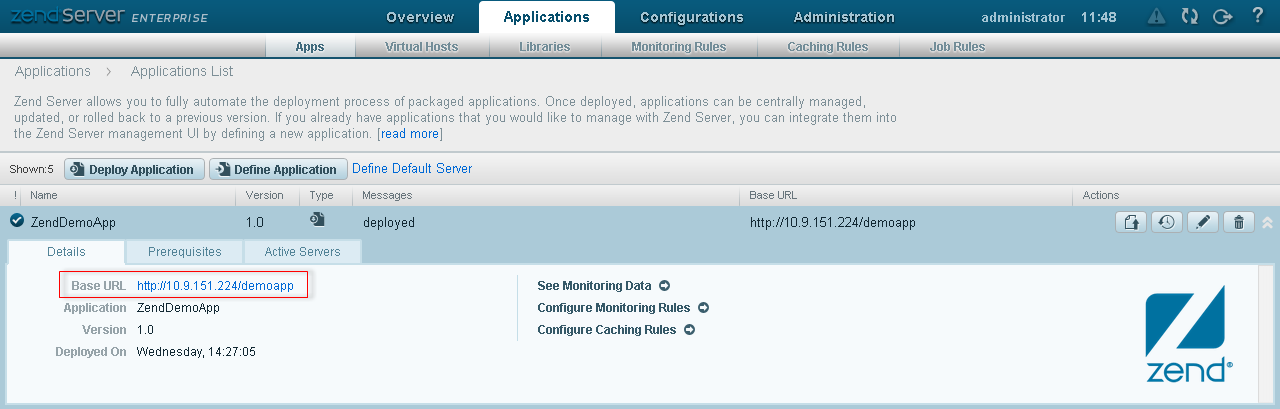Click rollback history icon for ZendDemoApp
The height and width of the screenshot is (409, 1280).
tap(1167, 223)
